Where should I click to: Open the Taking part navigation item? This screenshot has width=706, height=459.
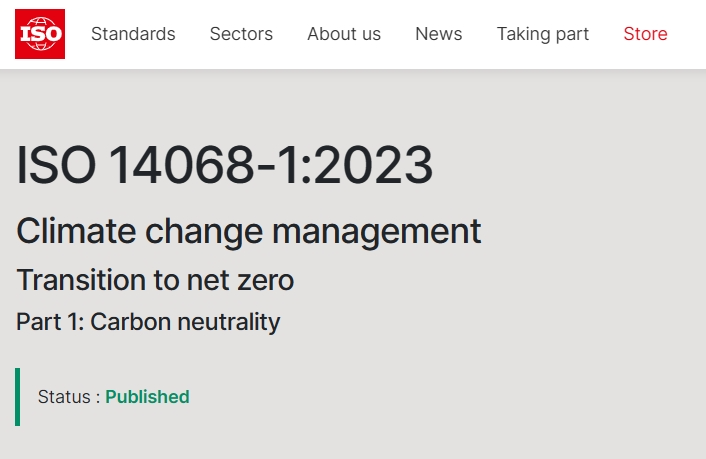[543, 34]
